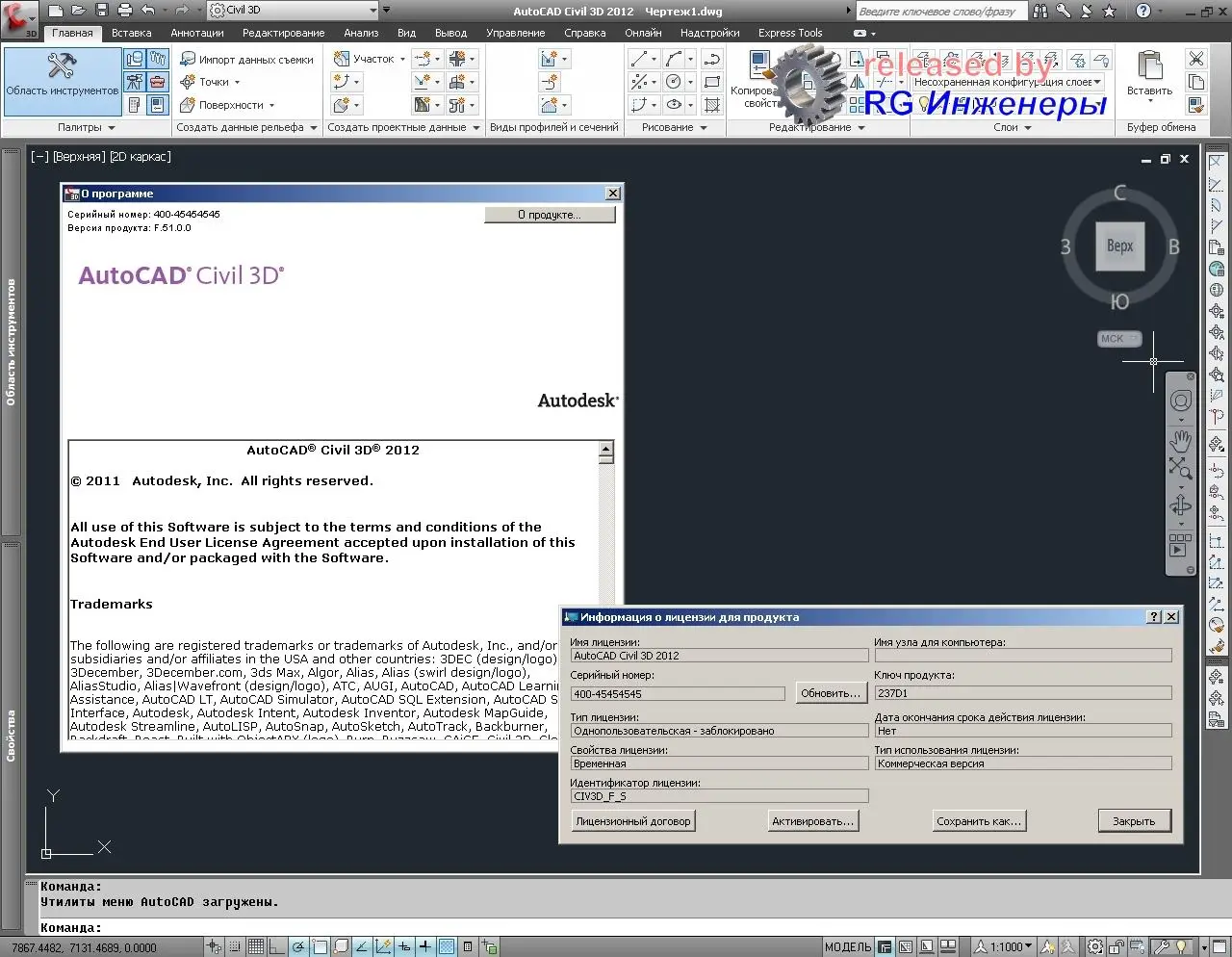The width and height of the screenshot is (1232, 957).
Task: Go to the Управление ribbon tab
Action: [516, 33]
